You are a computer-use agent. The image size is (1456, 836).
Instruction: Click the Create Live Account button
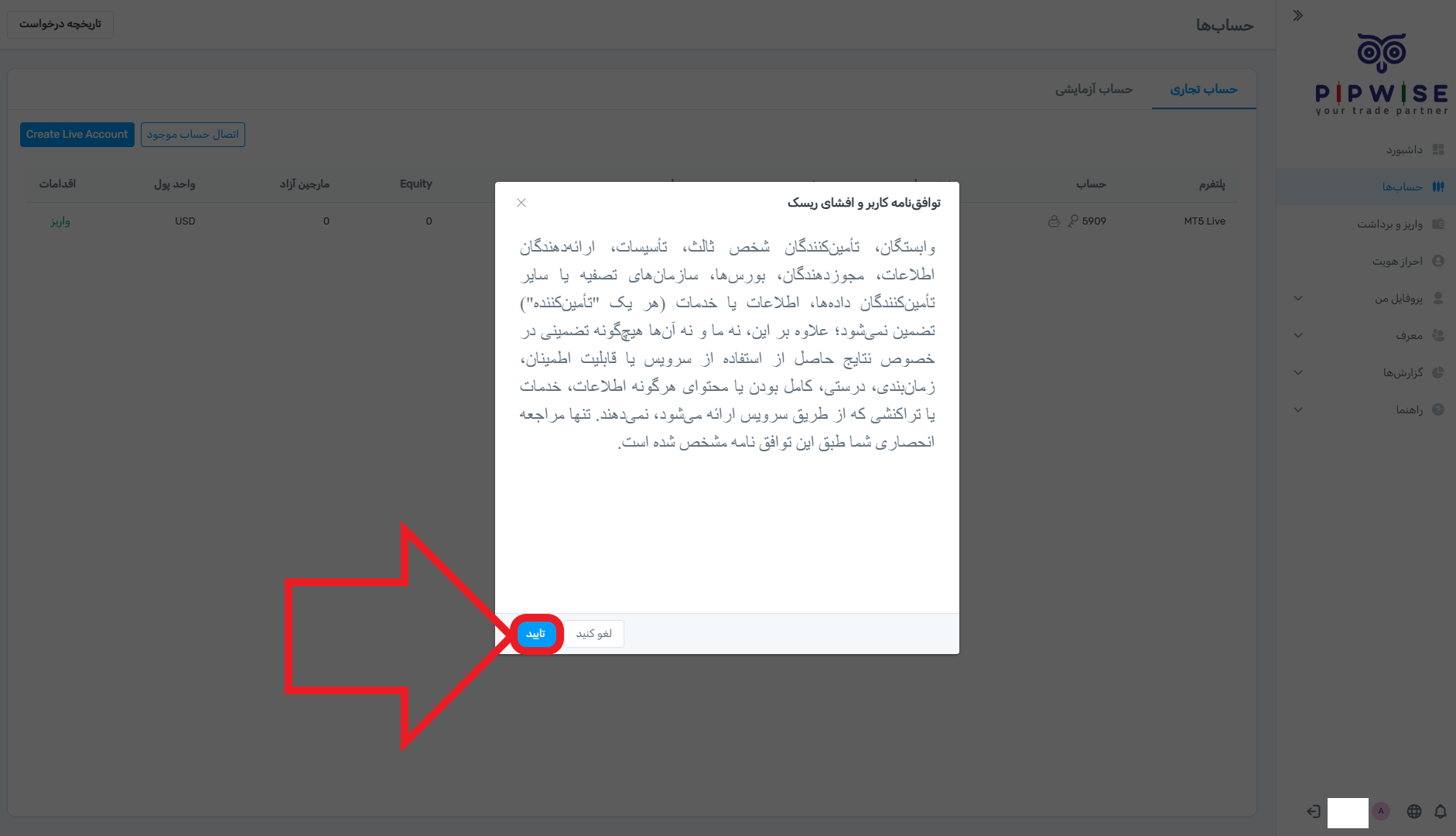[77, 135]
